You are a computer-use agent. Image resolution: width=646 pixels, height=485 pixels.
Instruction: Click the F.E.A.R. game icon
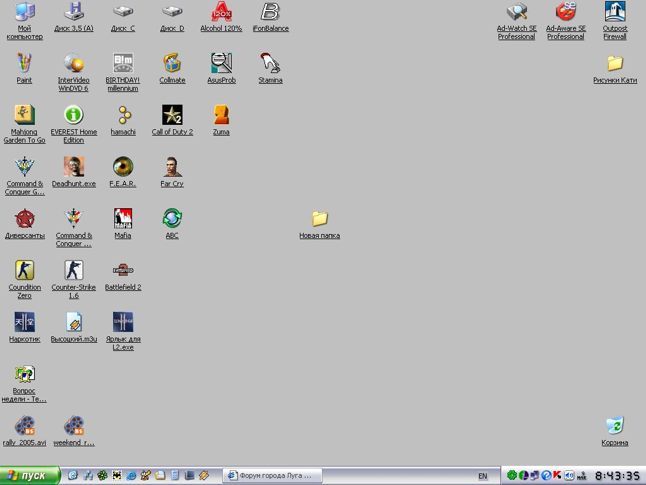[x=122, y=167]
